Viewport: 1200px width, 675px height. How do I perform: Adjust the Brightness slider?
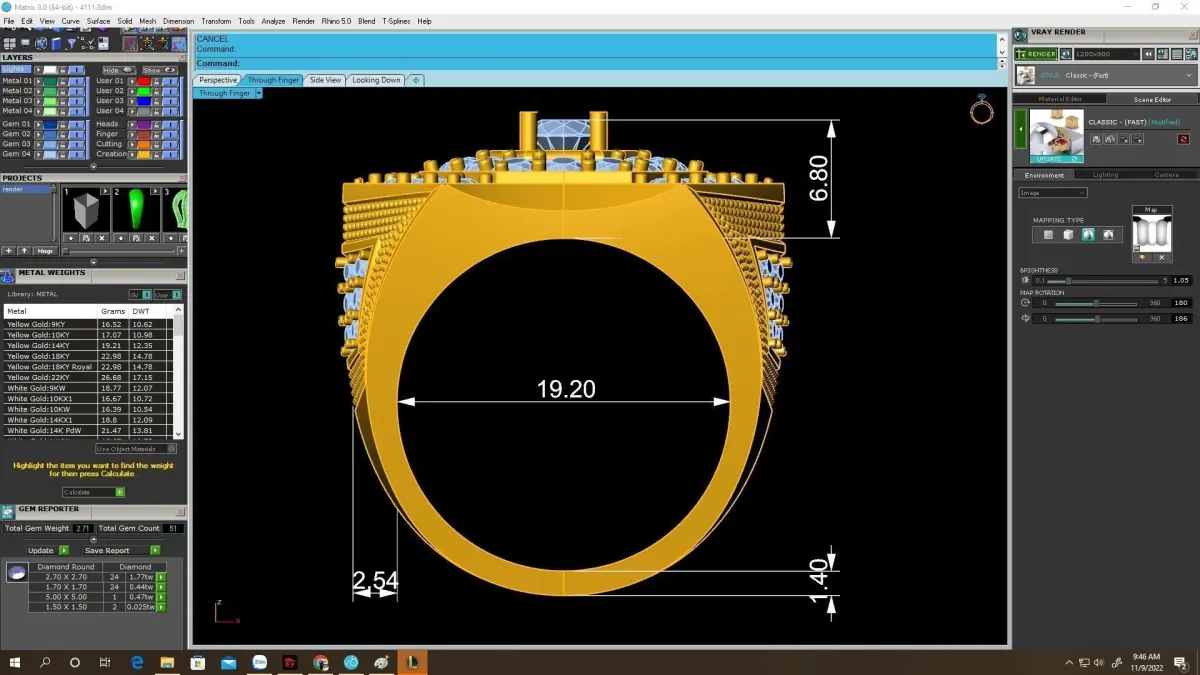[x=1103, y=281]
